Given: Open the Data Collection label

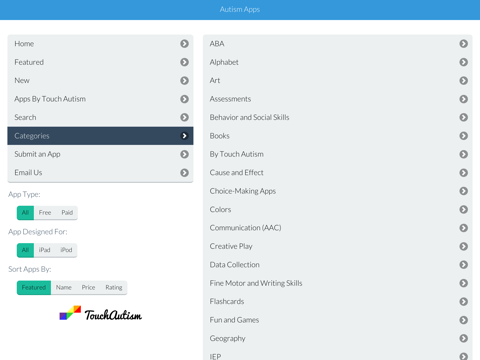Looking at the screenshot, I should pos(235,265).
